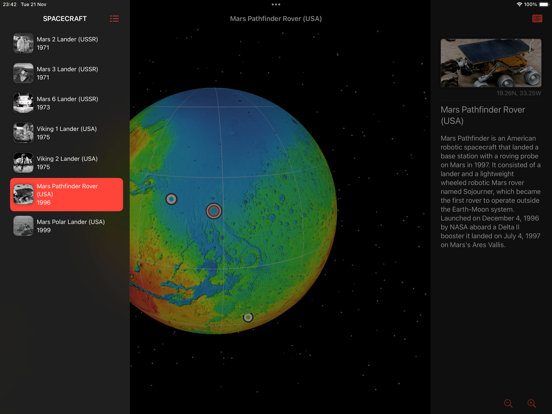
Task: Select Mars 6 Lander (USSR) row
Action: (67, 103)
